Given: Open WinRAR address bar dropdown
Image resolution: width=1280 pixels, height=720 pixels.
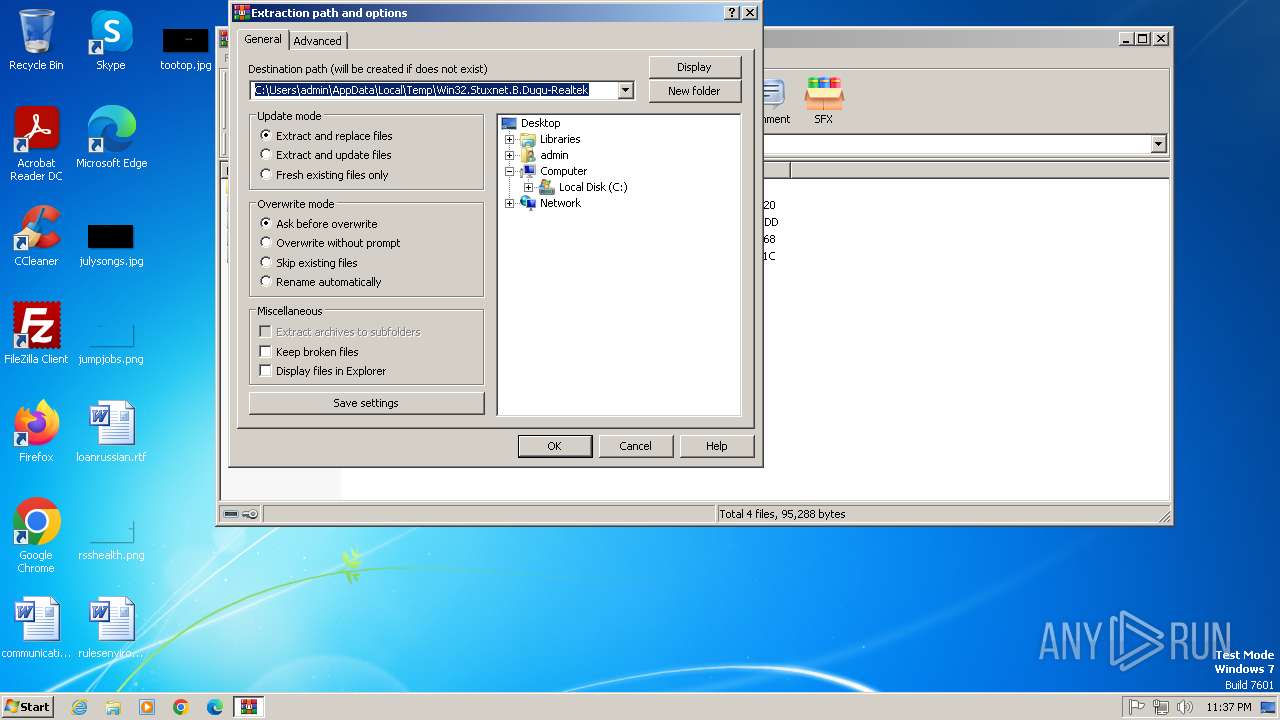Looking at the screenshot, I should click(1158, 144).
